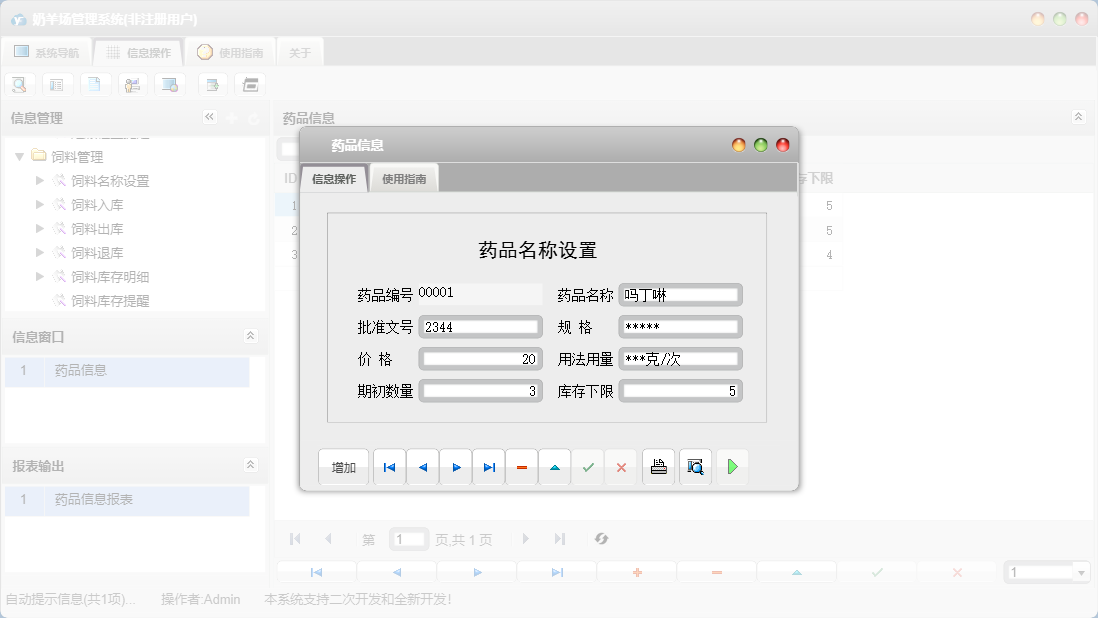Click the 药品名称 input field showing 吗丁啉
Image resolution: width=1098 pixels, height=618 pixels.
tap(680, 294)
